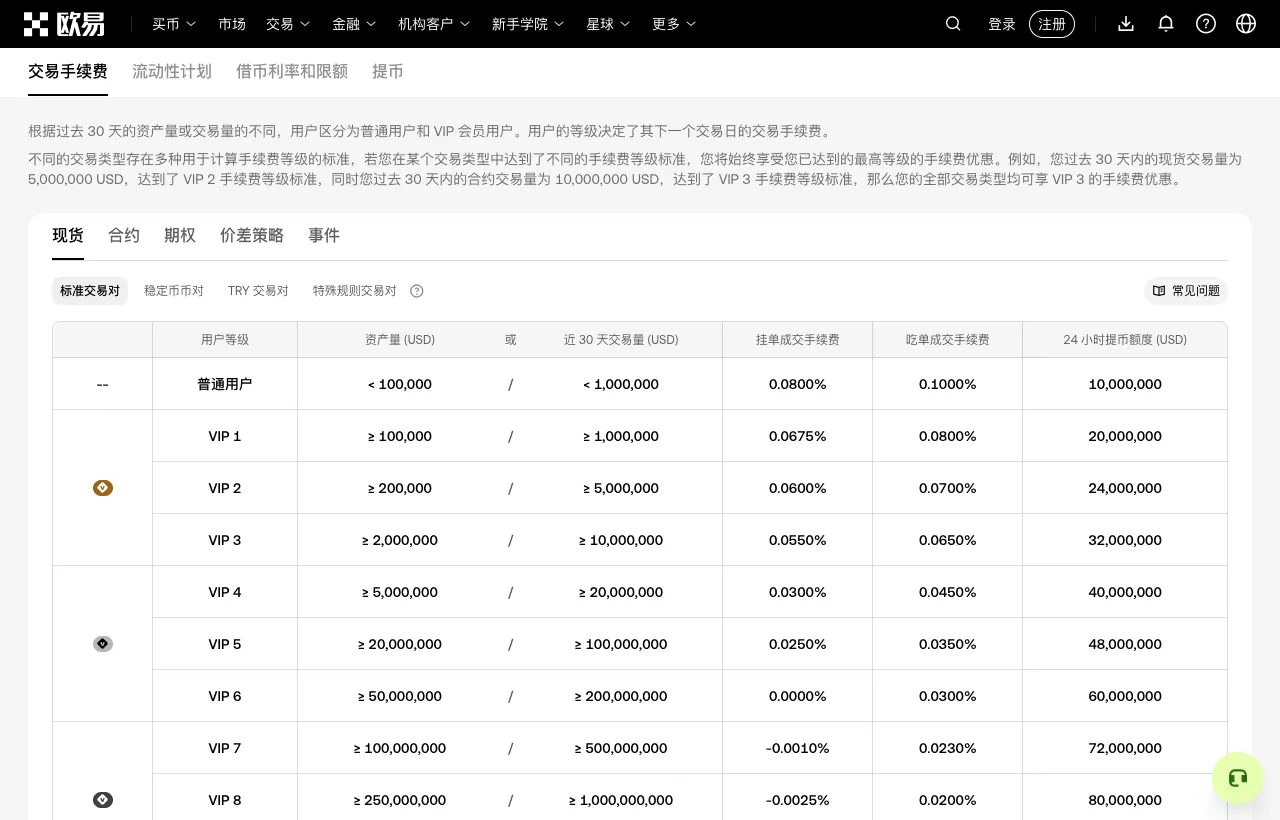Switch to the 期权 tab
The image size is (1280, 820).
coord(180,235)
